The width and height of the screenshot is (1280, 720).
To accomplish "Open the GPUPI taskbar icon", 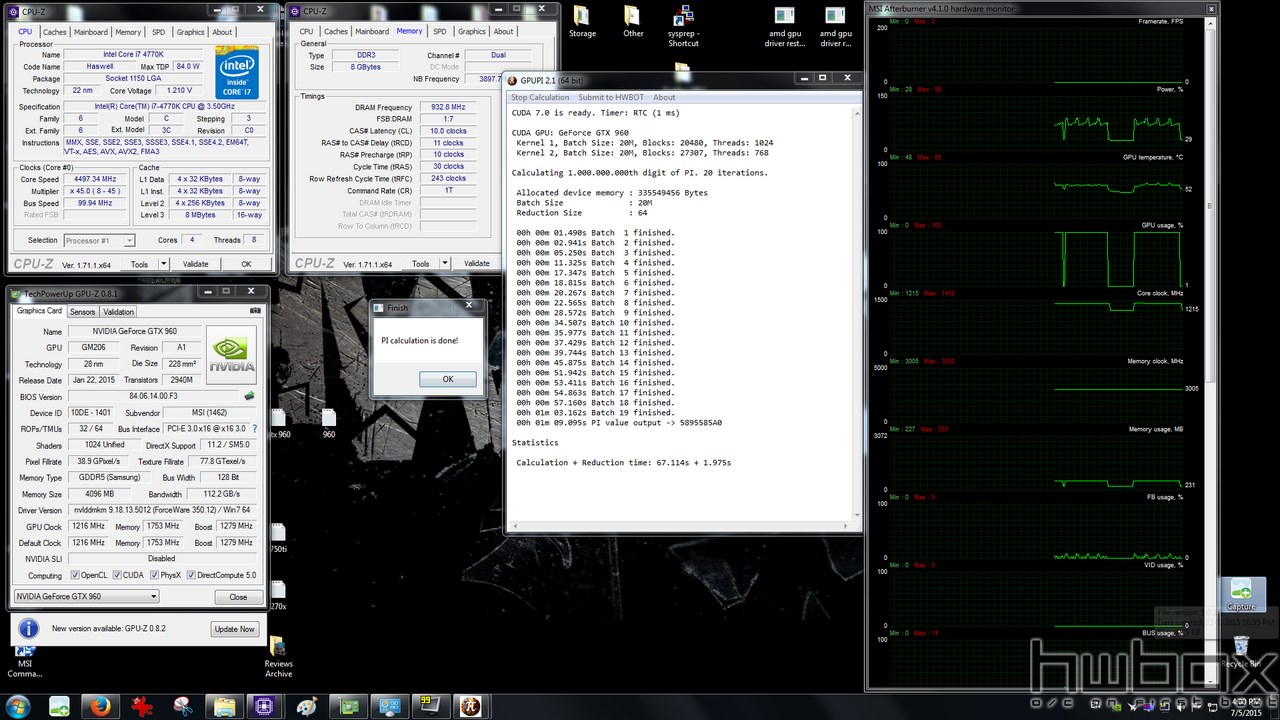I will 470,706.
